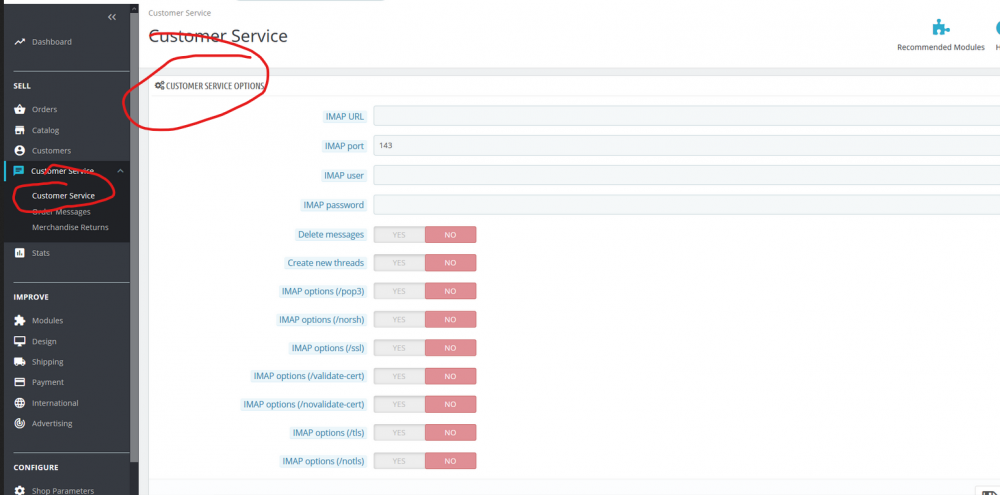Viewport: 1000px width, 495px height.
Task: Click the IMAP user input field
Action: pos(686,175)
